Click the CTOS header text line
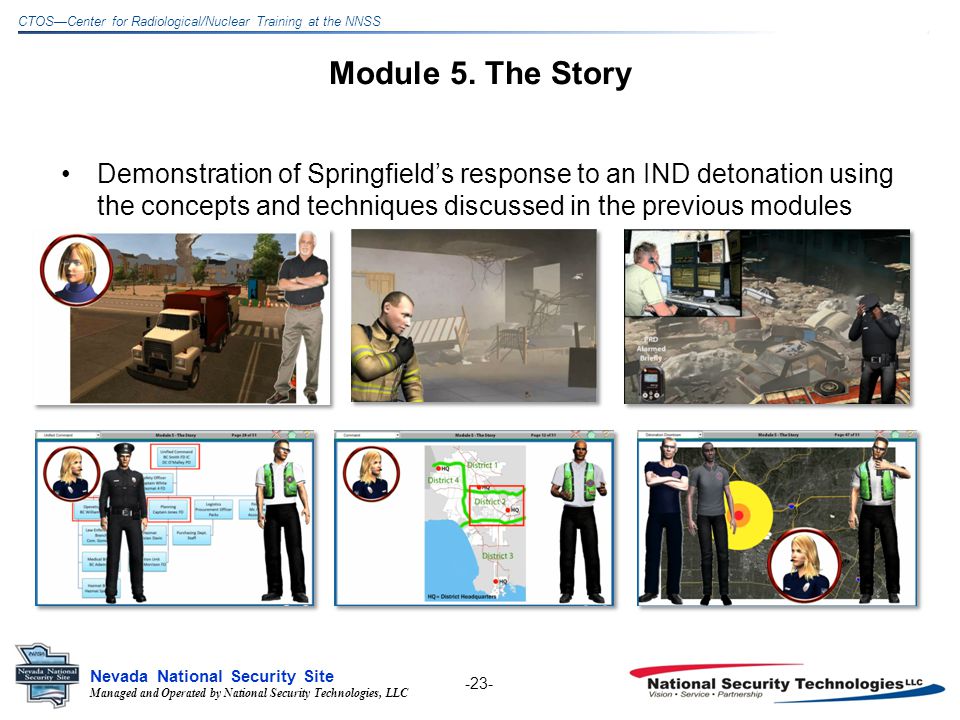Image resolution: width=960 pixels, height=720 pixels. [199, 21]
